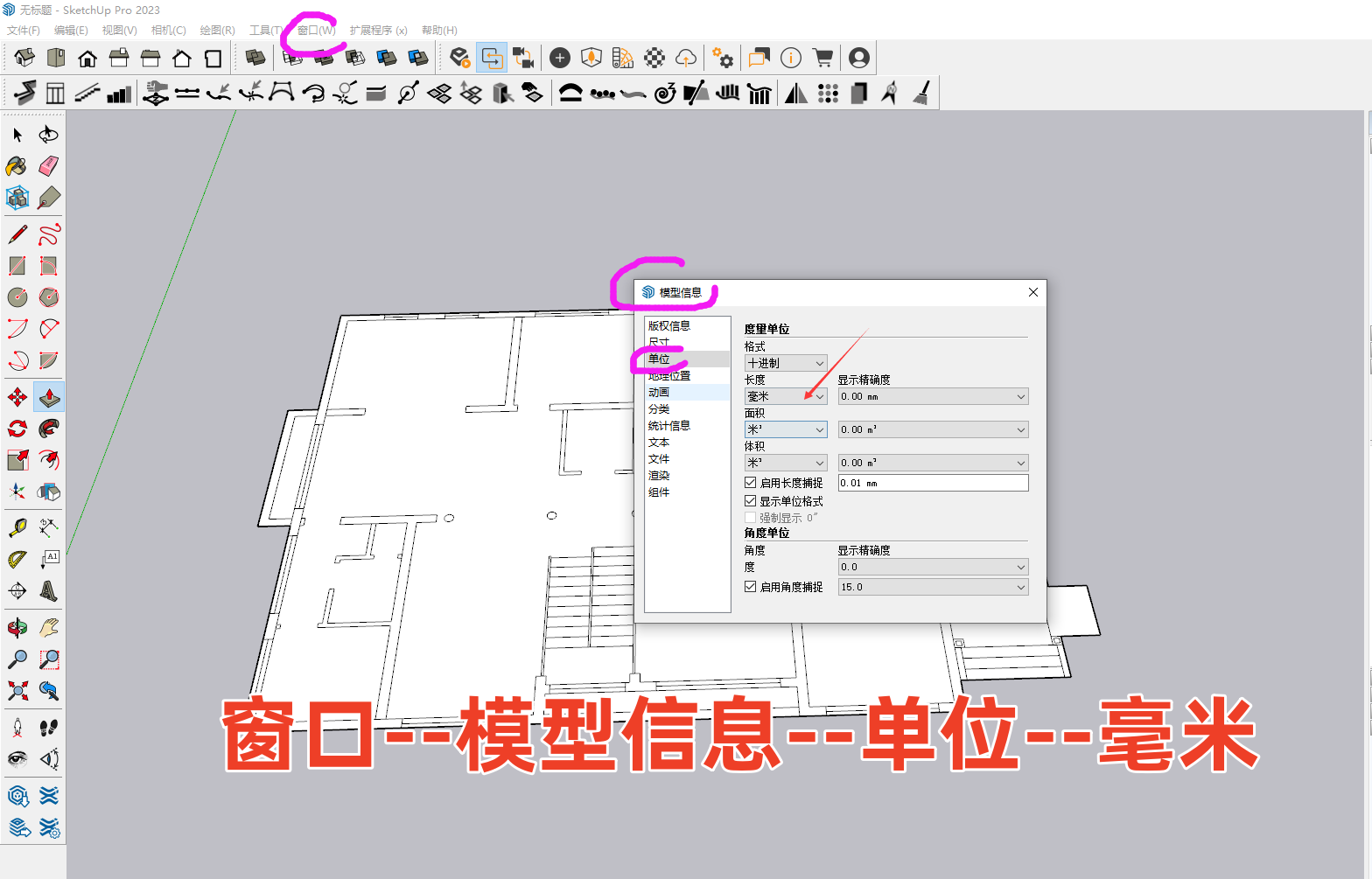Expand the 格式 dropdown set to 十进制
Image resolution: width=1372 pixels, height=879 pixels.
coord(786,363)
